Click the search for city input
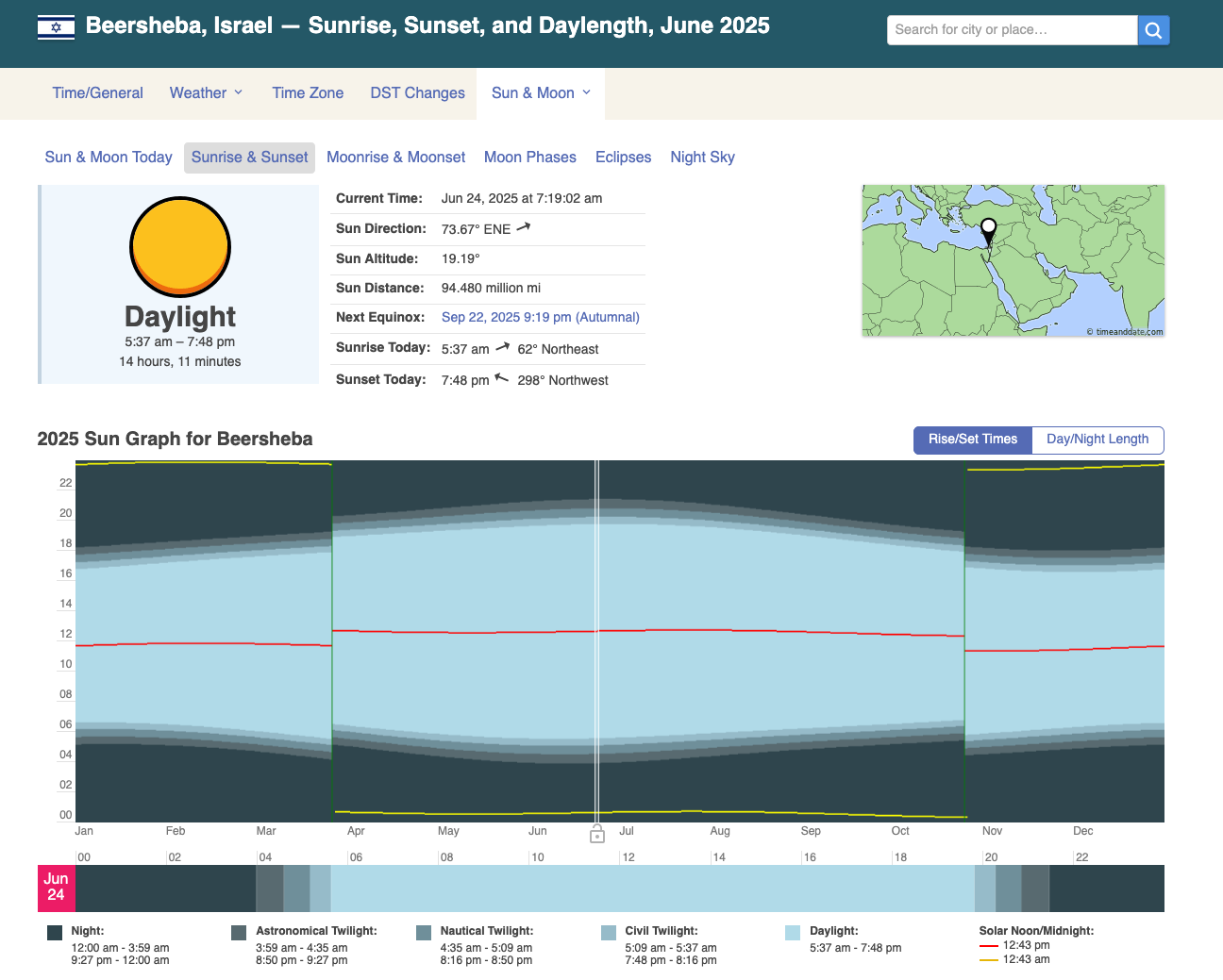This screenshot has width=1223, height=980. coord(1012,30)
